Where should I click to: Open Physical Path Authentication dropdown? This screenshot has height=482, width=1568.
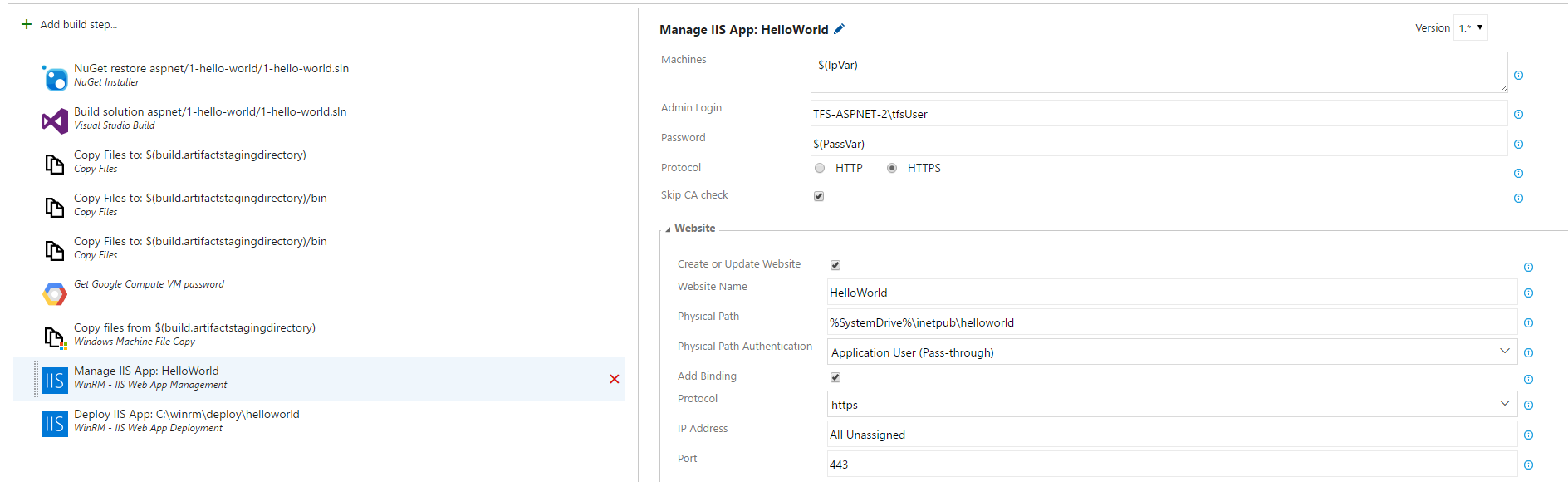1172,352
